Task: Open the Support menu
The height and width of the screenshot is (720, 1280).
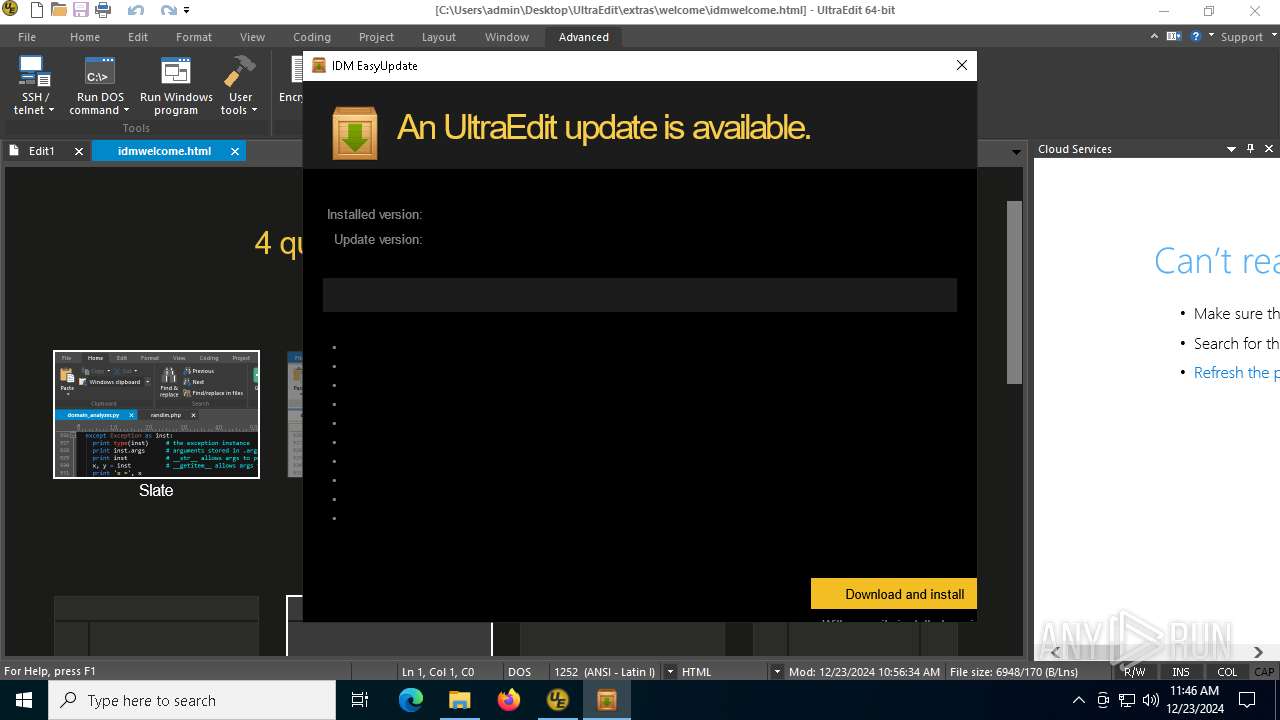Action: [x=1242, y=37]
